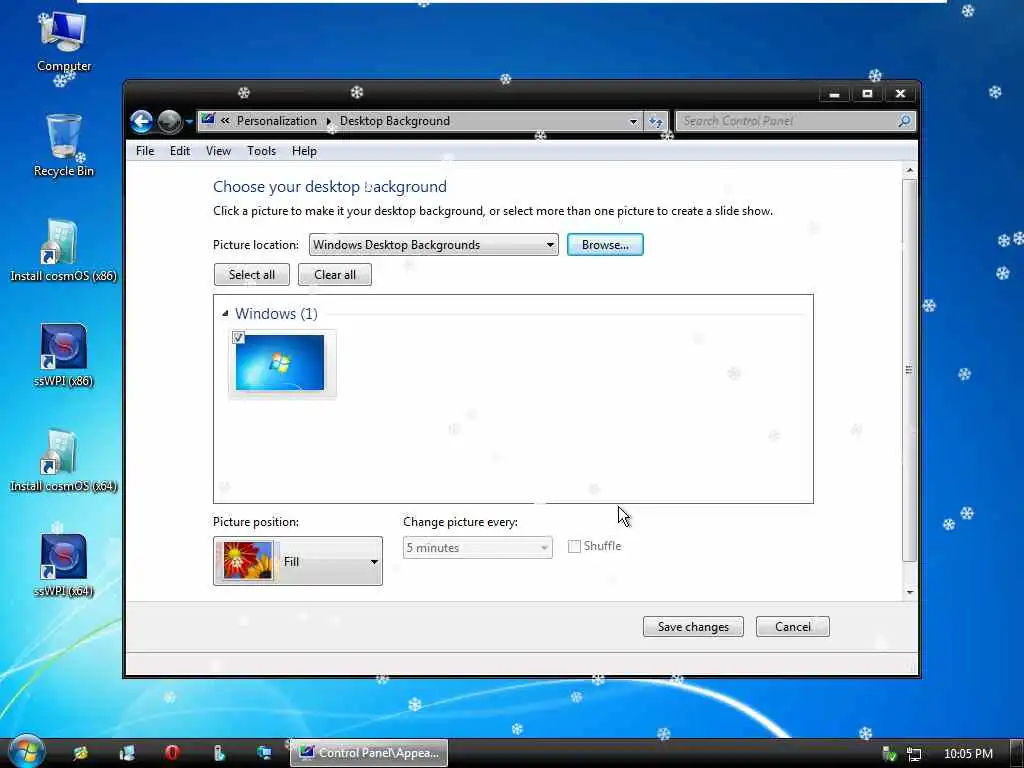Open the recent pages dropdown arrow

pos(189,121)
